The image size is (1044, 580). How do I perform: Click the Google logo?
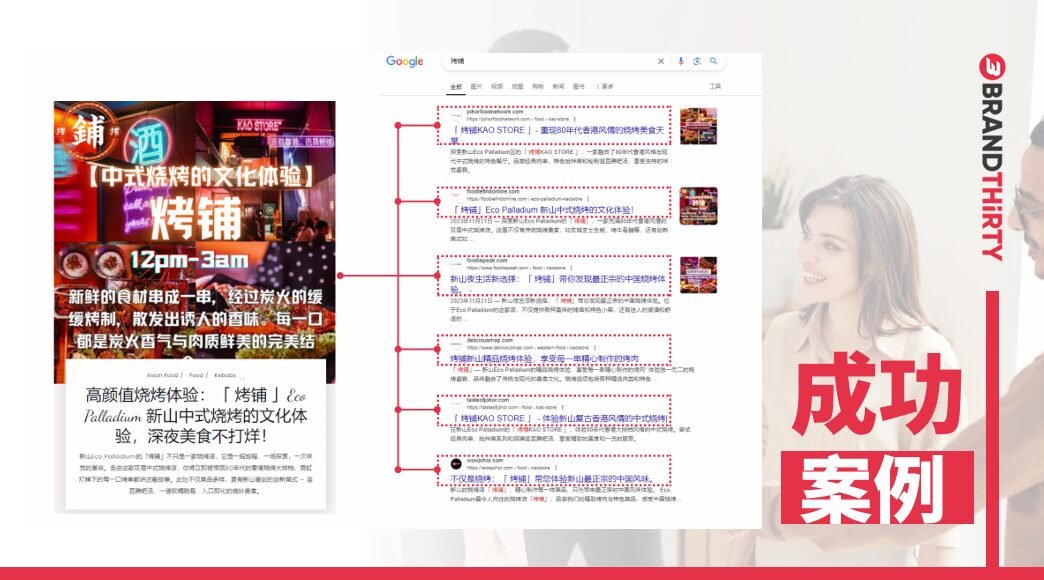click(x=405, y=62)
